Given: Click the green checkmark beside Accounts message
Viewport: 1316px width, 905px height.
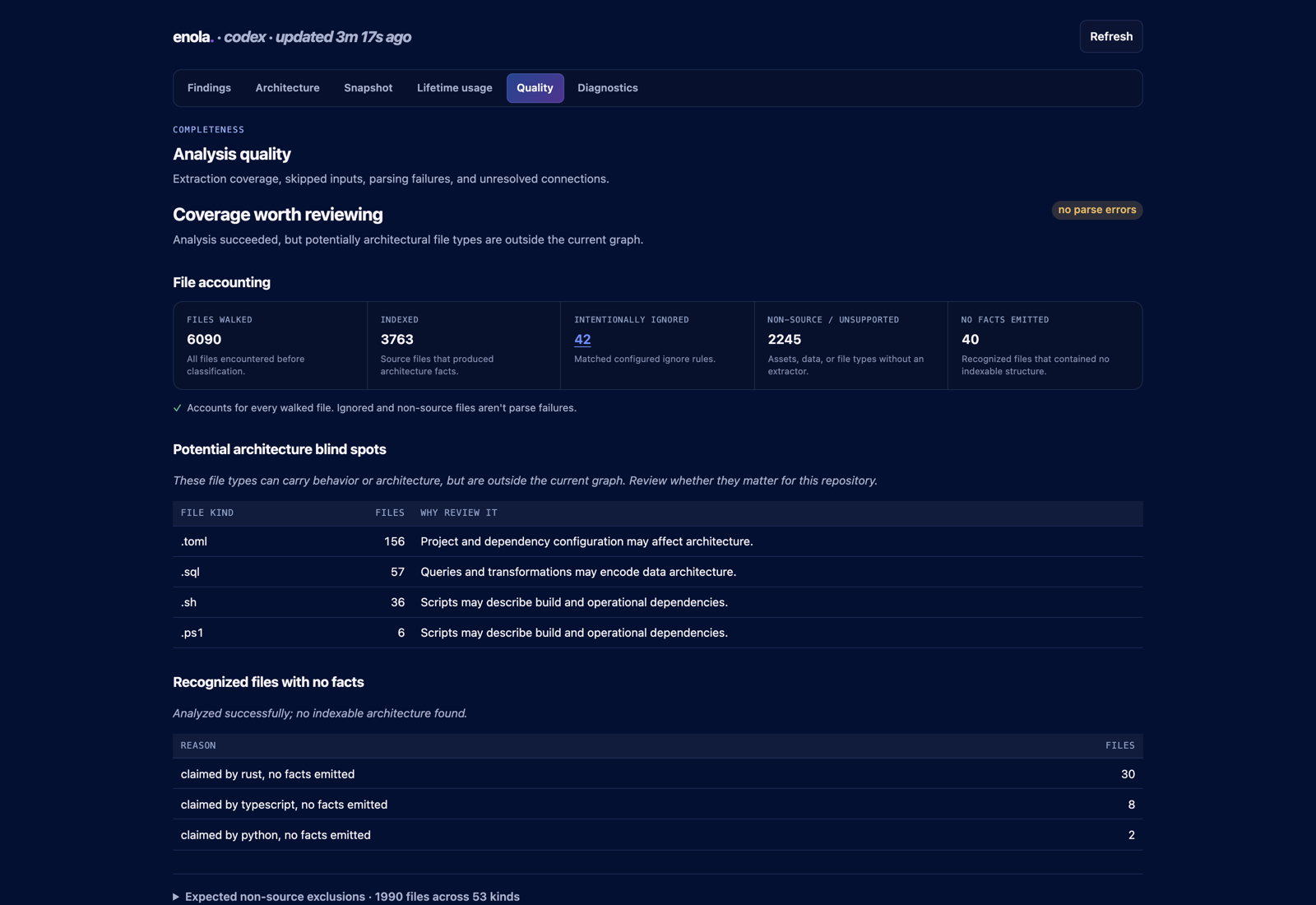Looking at the screenshot, I should coord(177,408).
